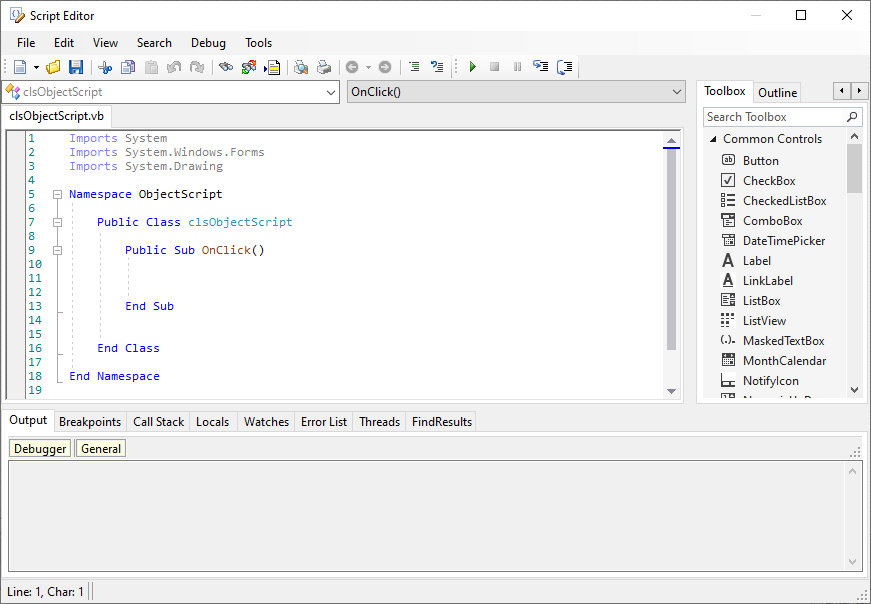Screen dimensions: 871x604
Task: Click the Cut scissors toolbar icon
Action: (105, 67)
